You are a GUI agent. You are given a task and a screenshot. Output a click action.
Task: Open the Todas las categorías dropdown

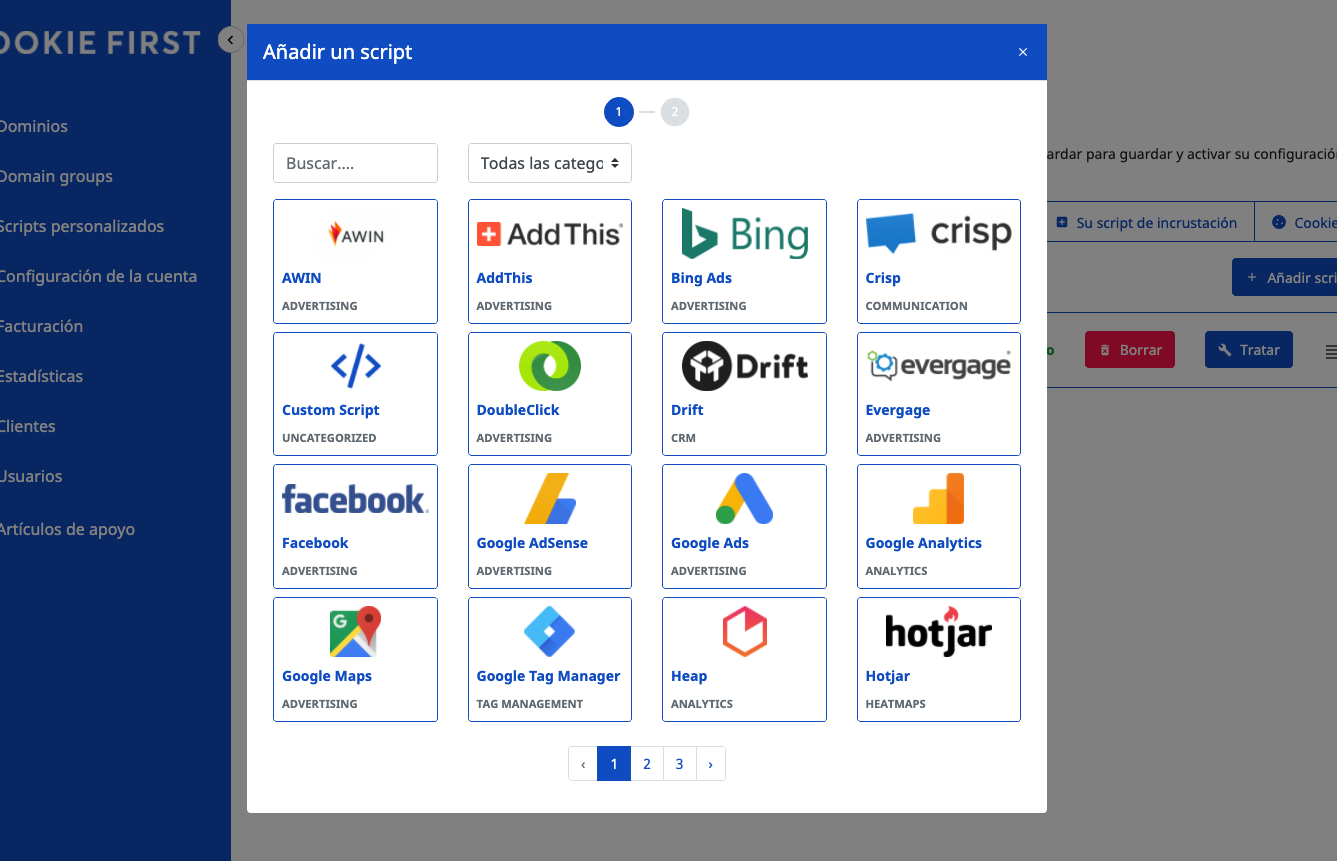[550, 163]
